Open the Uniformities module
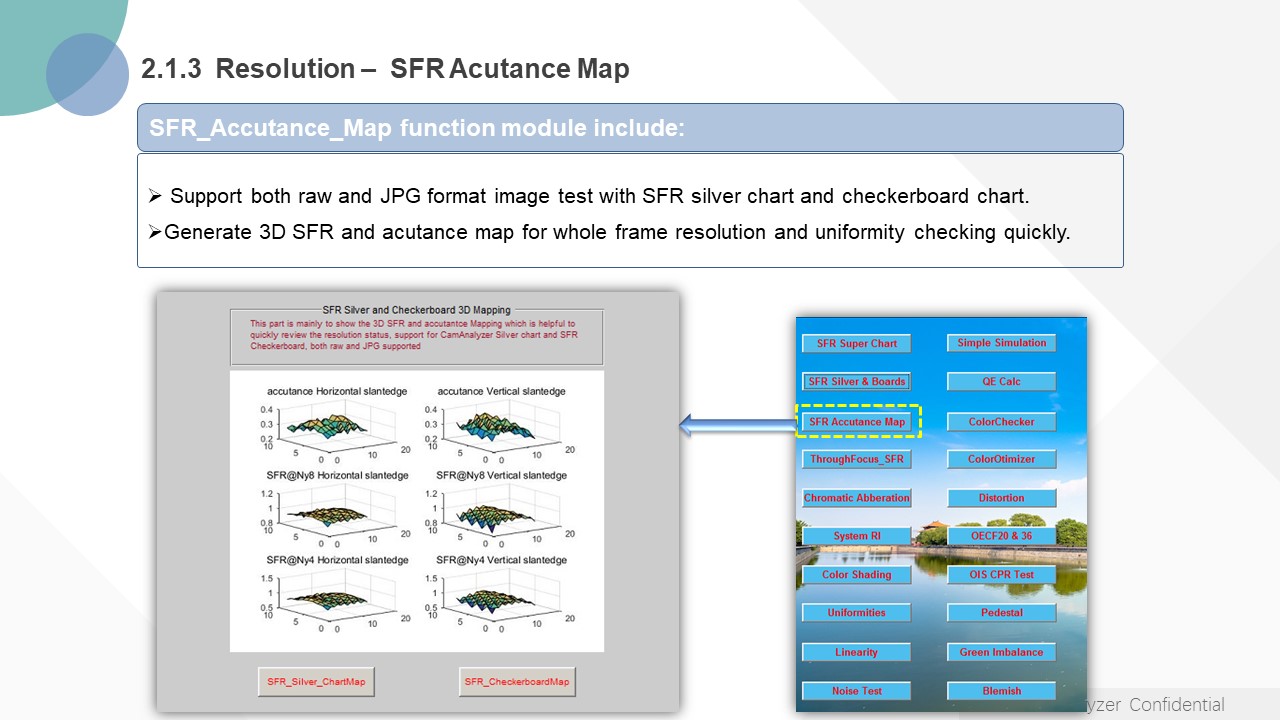The height and width of the screenshot is (720, 1280). tap(857, 613)
